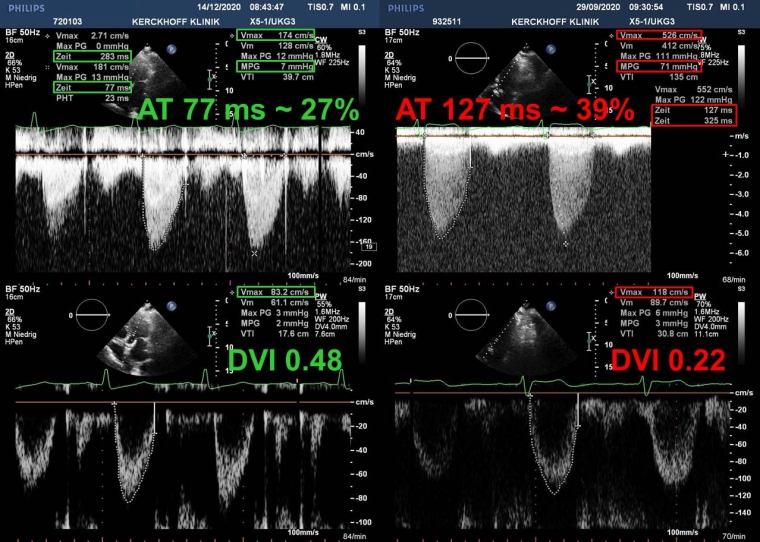The image size is (760, 542).
Task: Select the VTI 135 cm measurement
Action: point(659,77)
